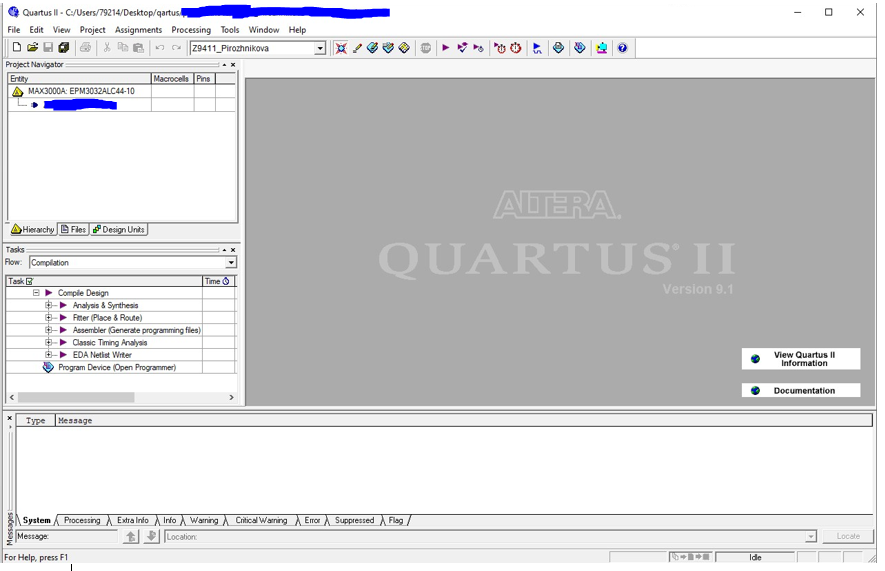
Task: Cut selection with the scissors icon
Action: (x=107, y=48)
